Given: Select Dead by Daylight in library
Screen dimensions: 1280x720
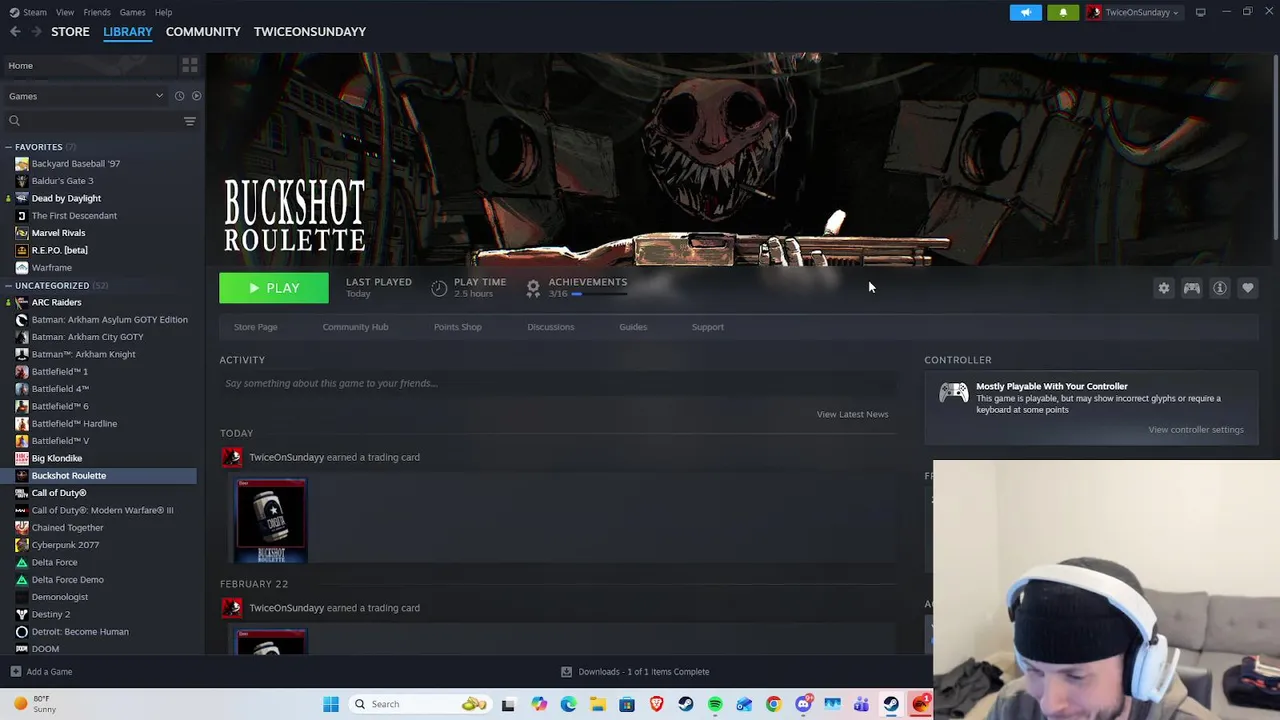Looking at the screenshot, I should point(66,198).
